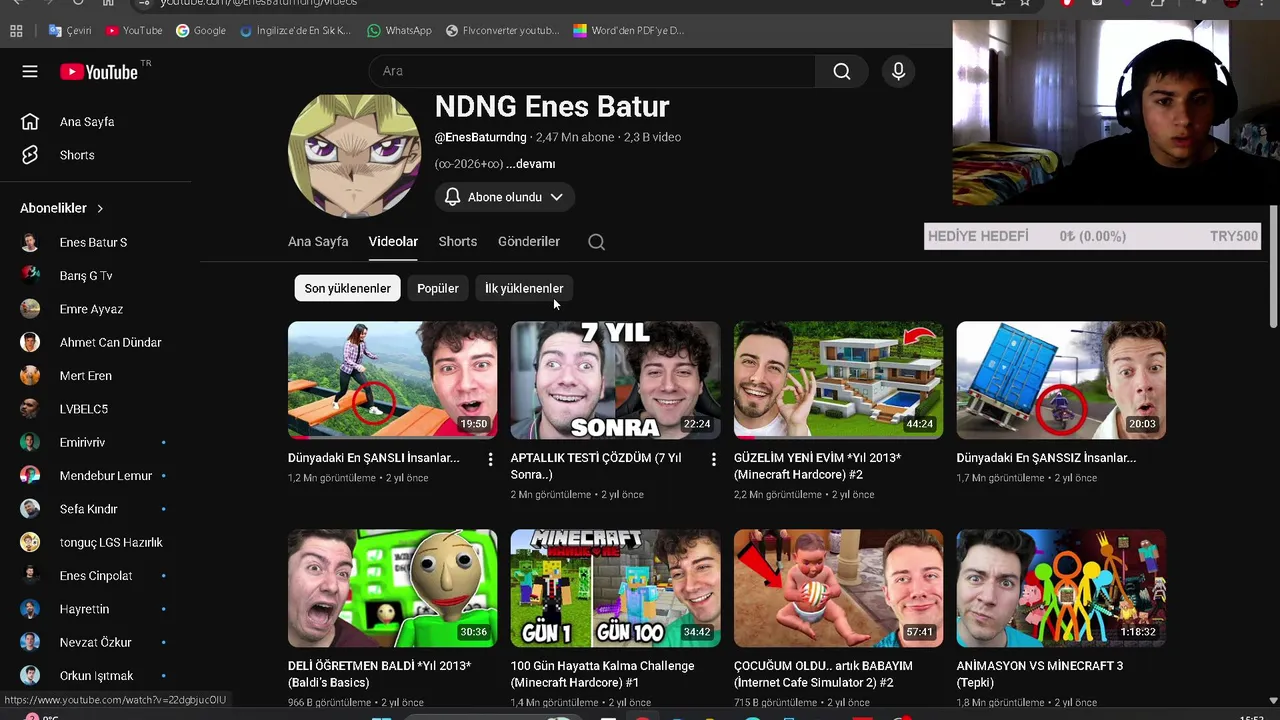Open İngilizce'de En Sık K... bookmark
Viewport: 1280px width, 720px height.
point(296,31)
